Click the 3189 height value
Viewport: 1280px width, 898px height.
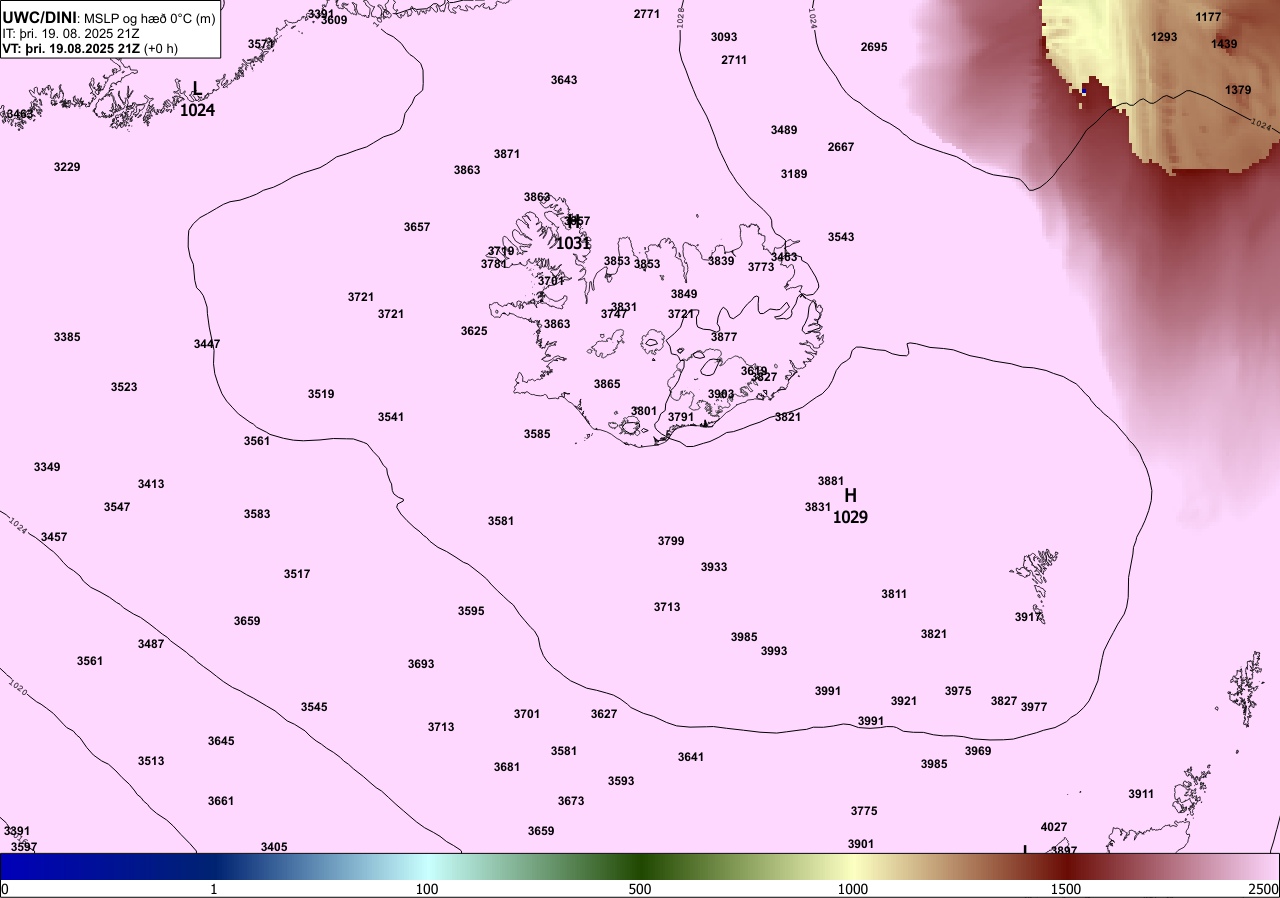click(x=794, y=174)
